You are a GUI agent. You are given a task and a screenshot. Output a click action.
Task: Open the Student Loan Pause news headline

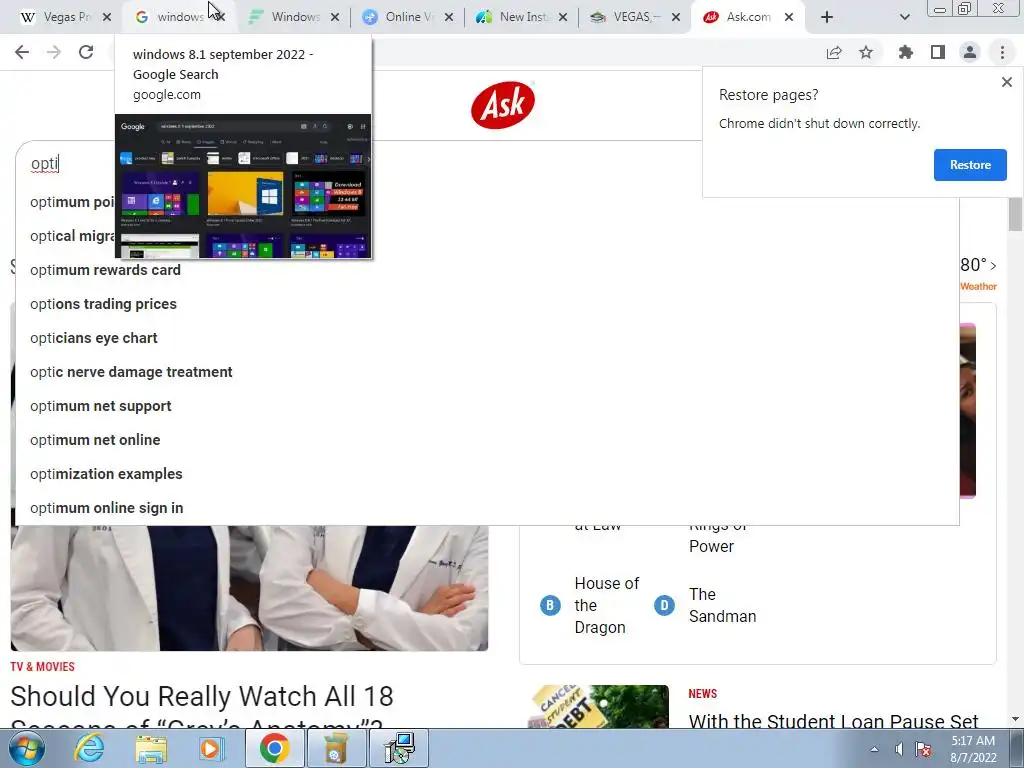tap(833, 721)
